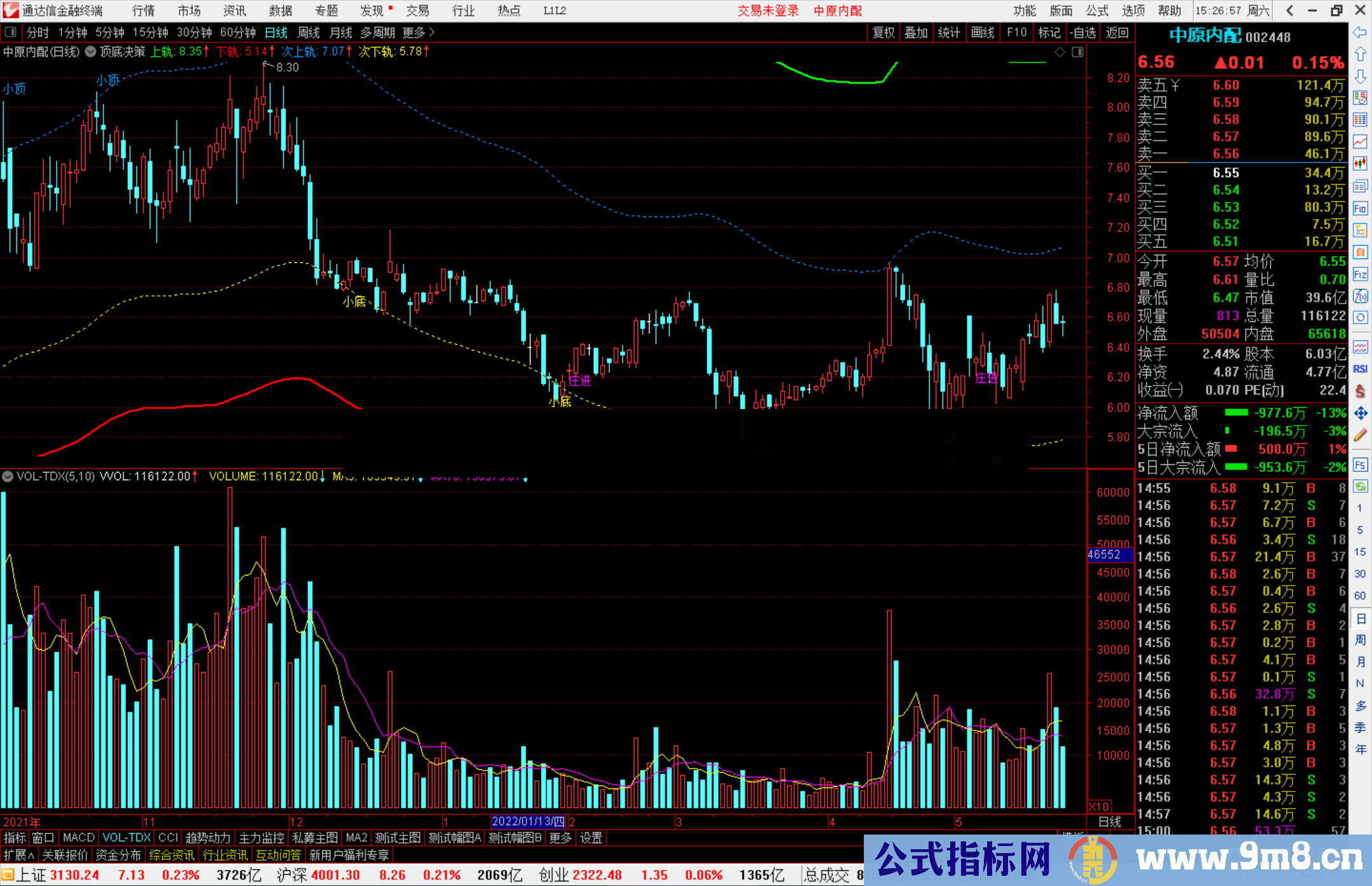Click the F12 trading sidebar icon

coord(1360,274)
